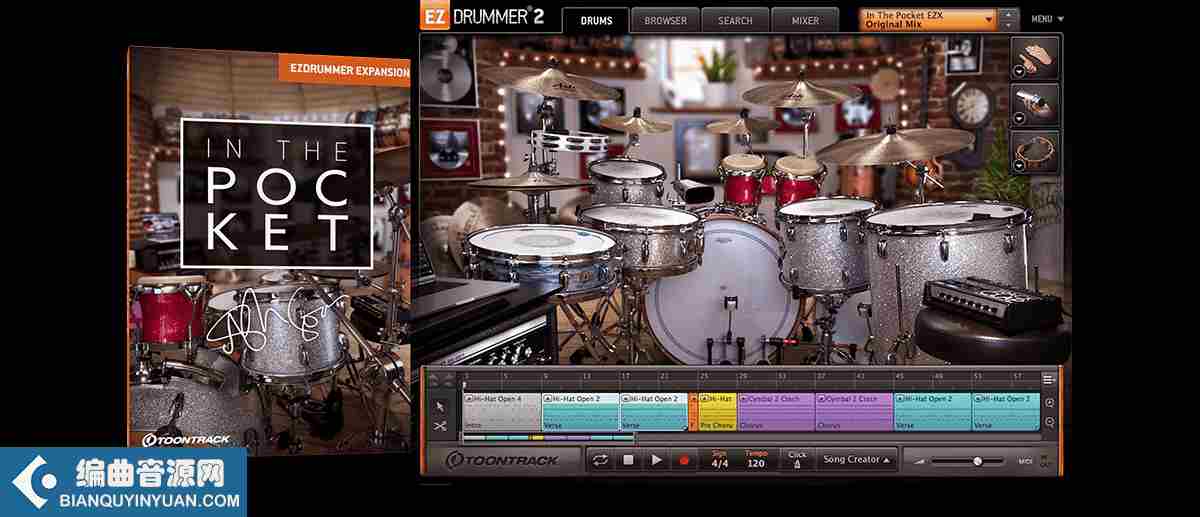Select the yellow Pre Chorus Hi-Hat block

pos(718,412)
